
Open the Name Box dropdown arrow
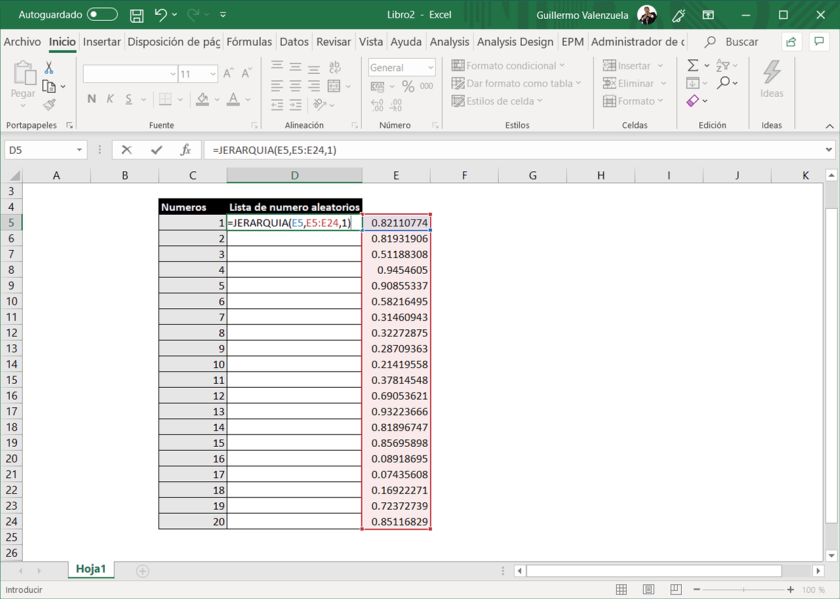pyautogui.click(x=79, y=150)
